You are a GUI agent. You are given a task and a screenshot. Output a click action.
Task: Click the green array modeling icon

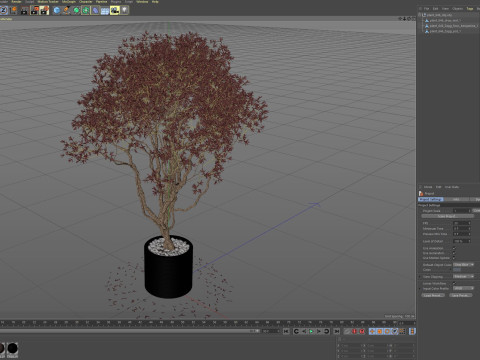[x=86, y=10]
